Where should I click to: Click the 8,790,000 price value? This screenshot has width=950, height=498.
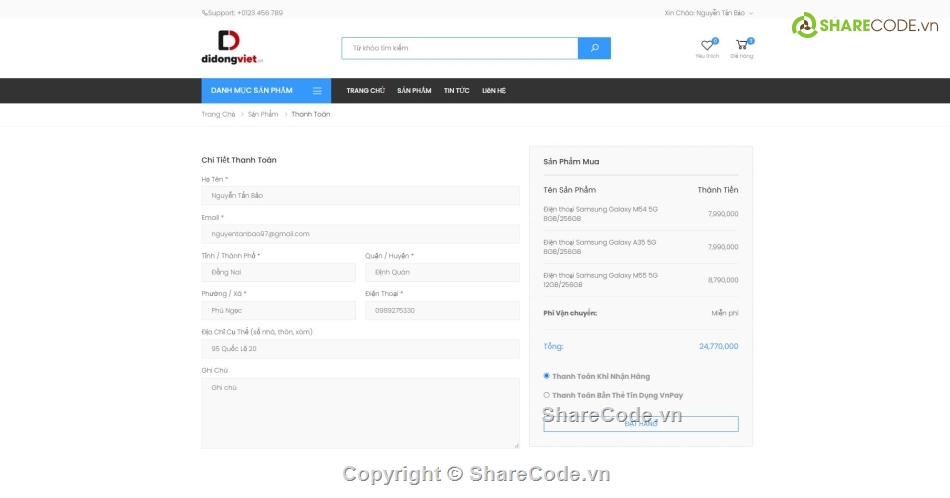pos(723,280)
